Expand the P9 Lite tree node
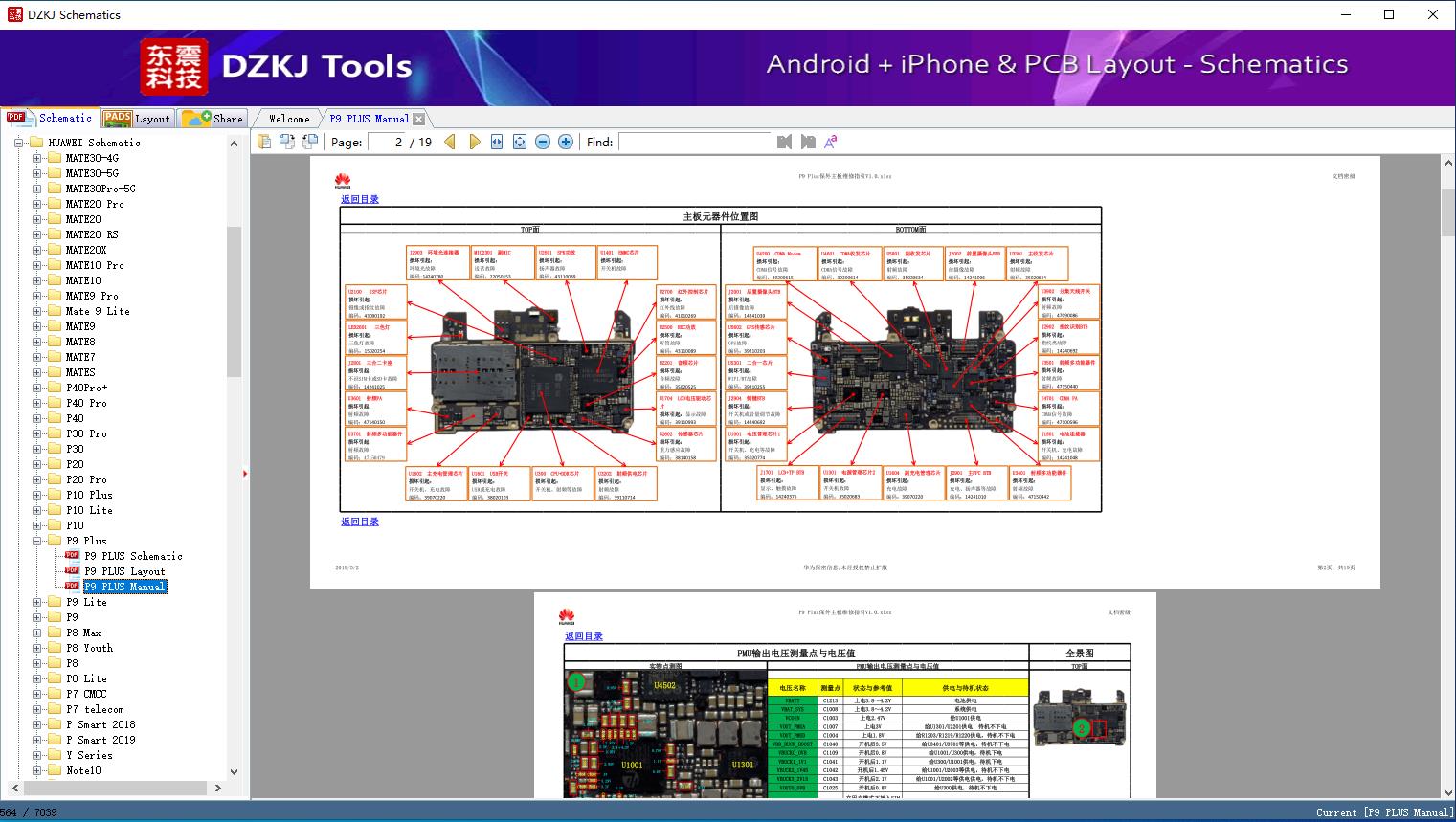The width and height of the screenshot is (1456, 822). [x=36, y=602]
